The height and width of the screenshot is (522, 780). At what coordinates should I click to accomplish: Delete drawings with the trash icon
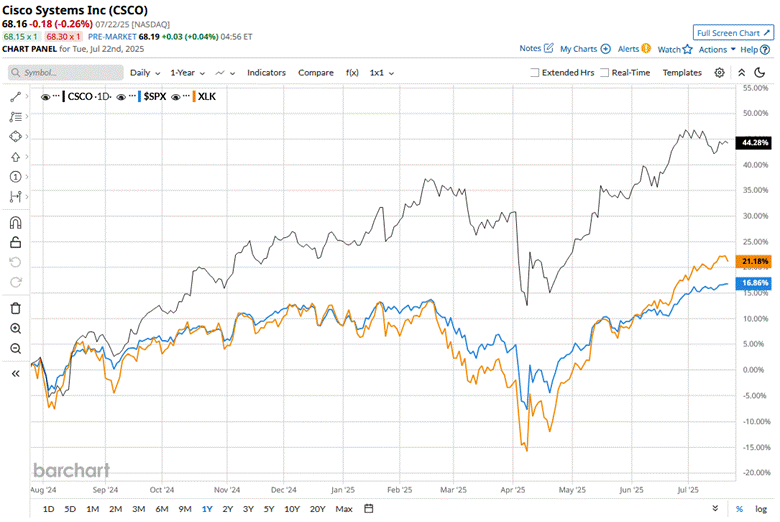pyautogui.click(x=15, y=309)
